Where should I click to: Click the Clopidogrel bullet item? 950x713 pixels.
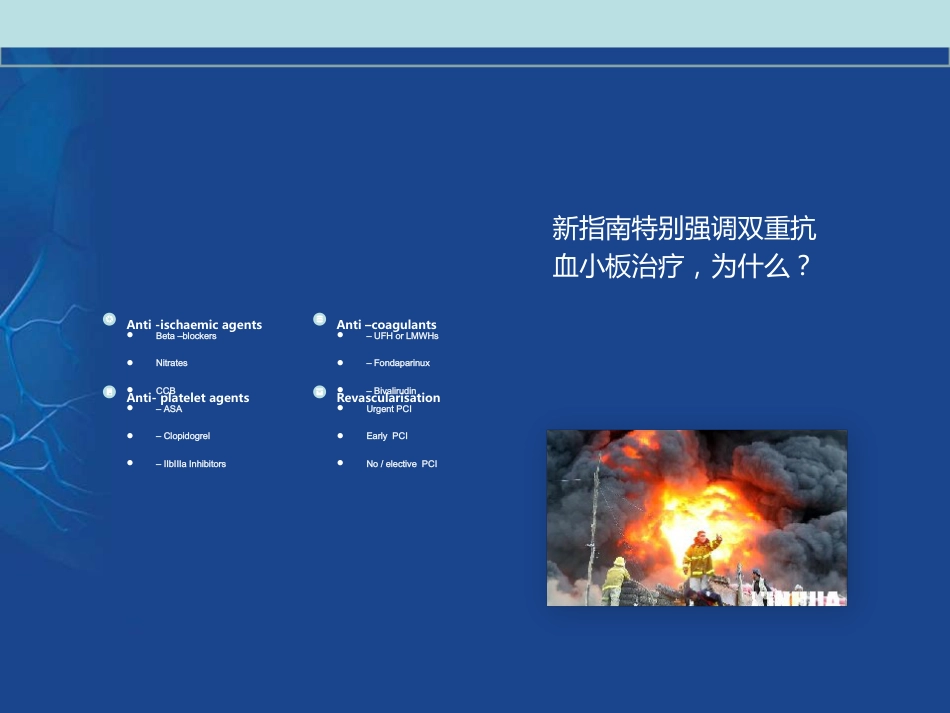[183, 436]
